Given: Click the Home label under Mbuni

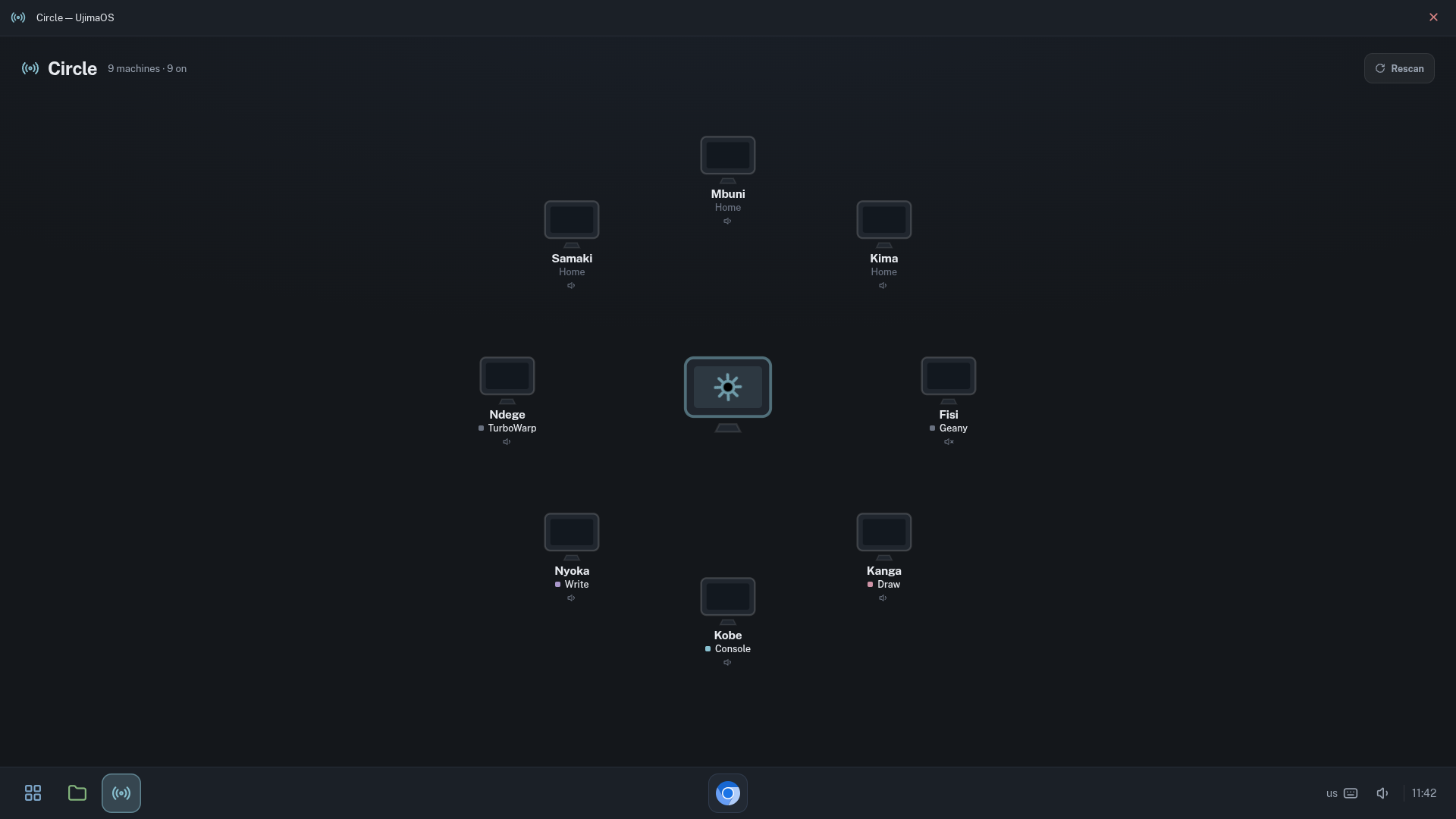Looking at the screenshot, I should pos(727,208).
